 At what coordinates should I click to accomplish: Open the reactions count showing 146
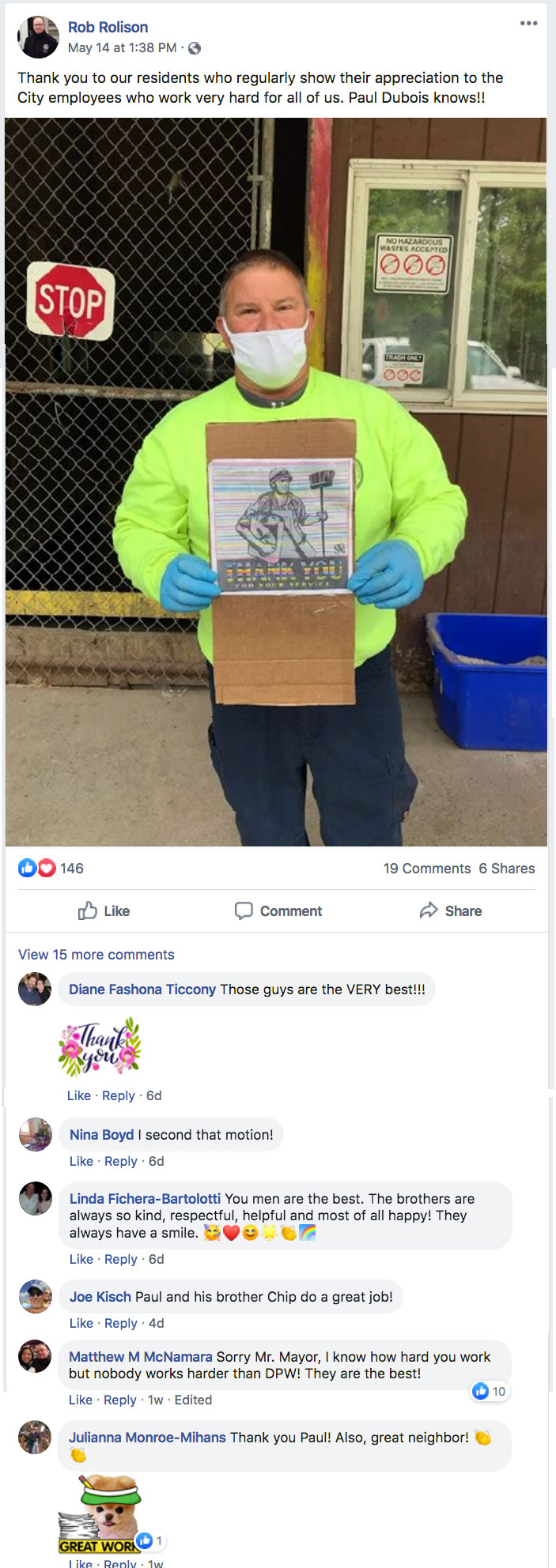pos(51,868)
